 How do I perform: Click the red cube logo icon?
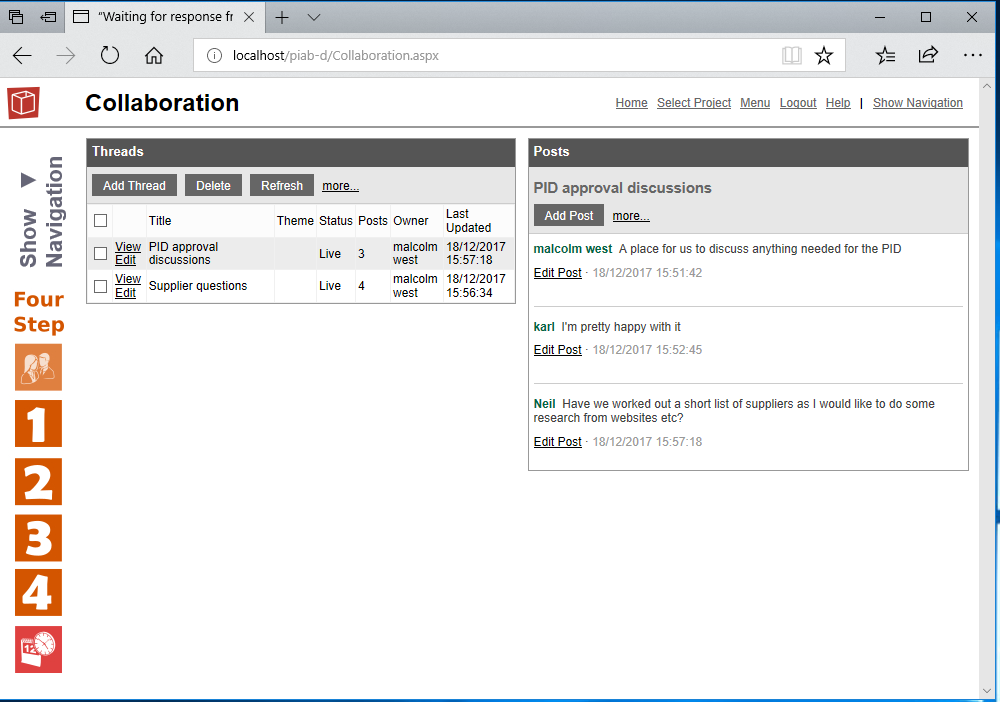pos(23,103)
